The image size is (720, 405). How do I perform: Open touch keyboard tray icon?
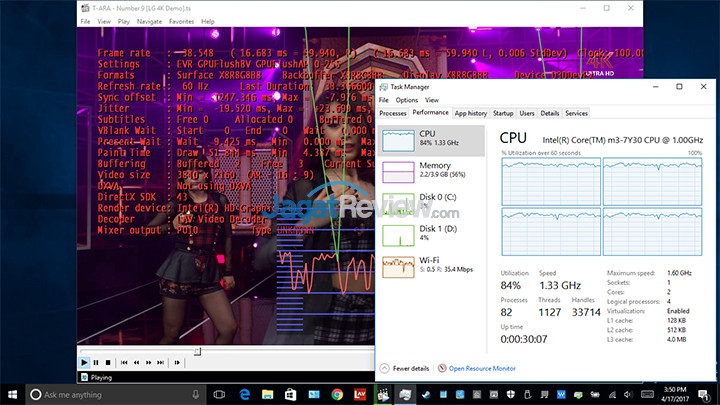(647, 394)
